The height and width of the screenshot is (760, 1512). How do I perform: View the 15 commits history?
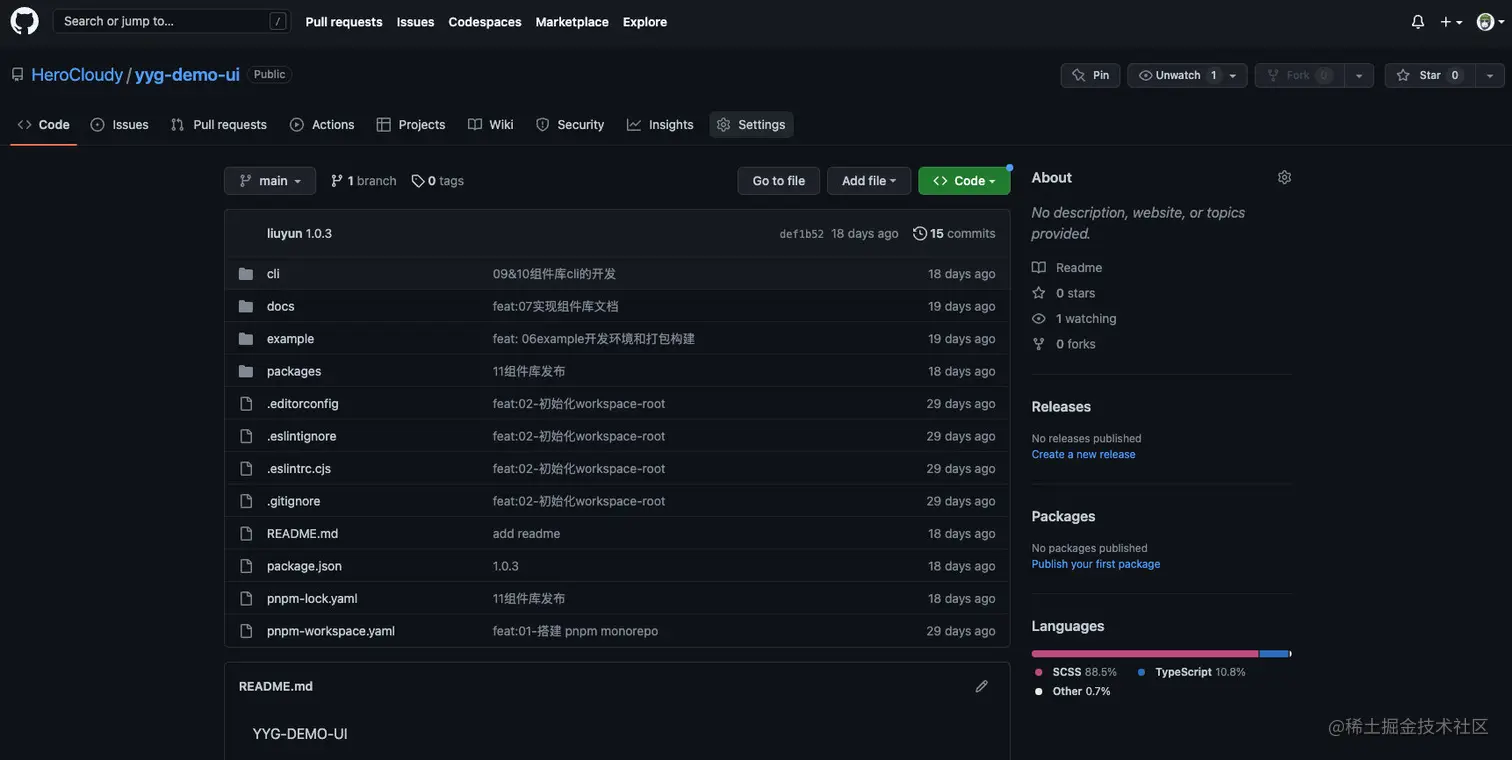coord(954,233)
